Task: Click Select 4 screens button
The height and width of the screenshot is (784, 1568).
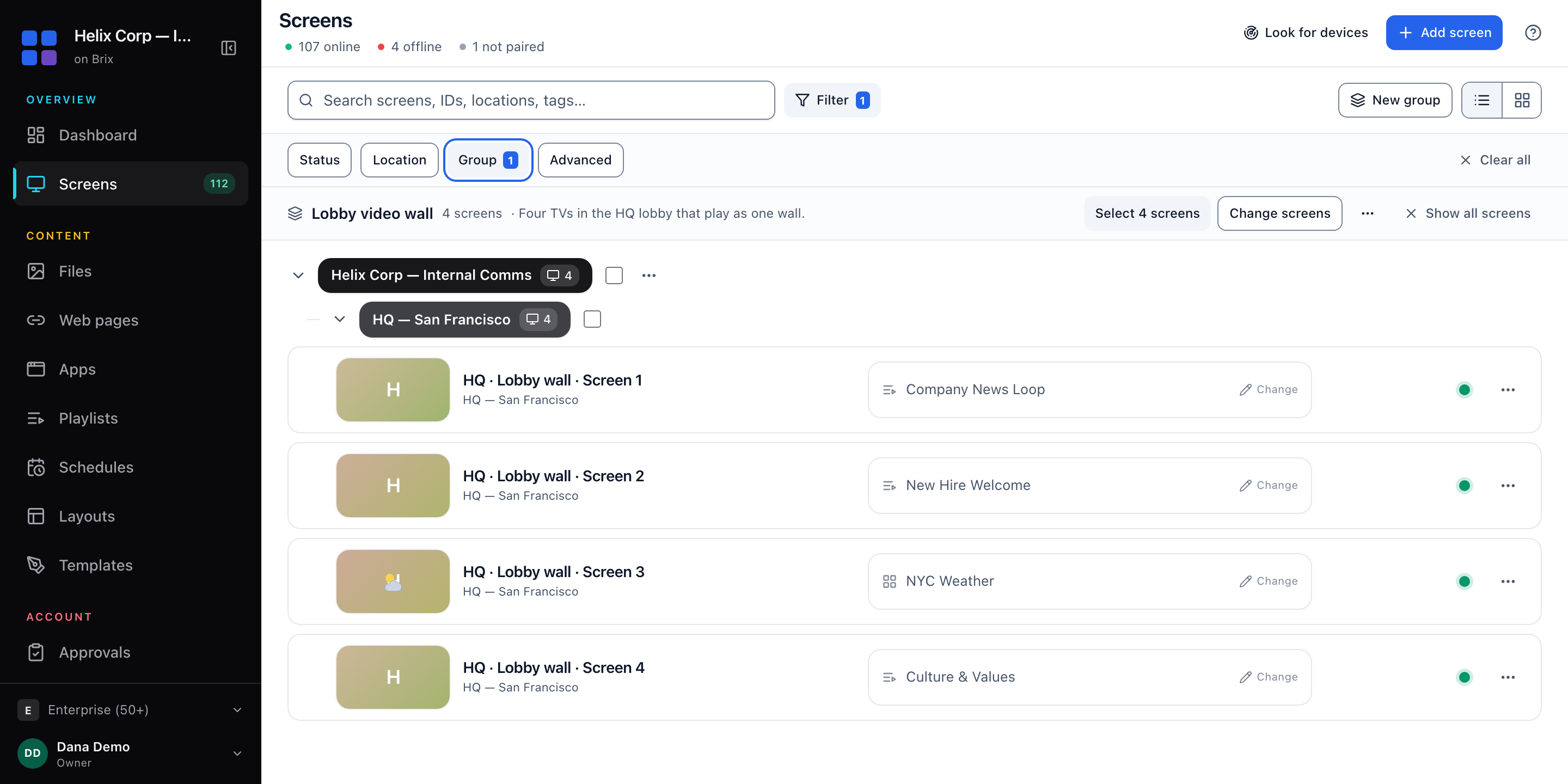Action: [x=1147, y=213]
